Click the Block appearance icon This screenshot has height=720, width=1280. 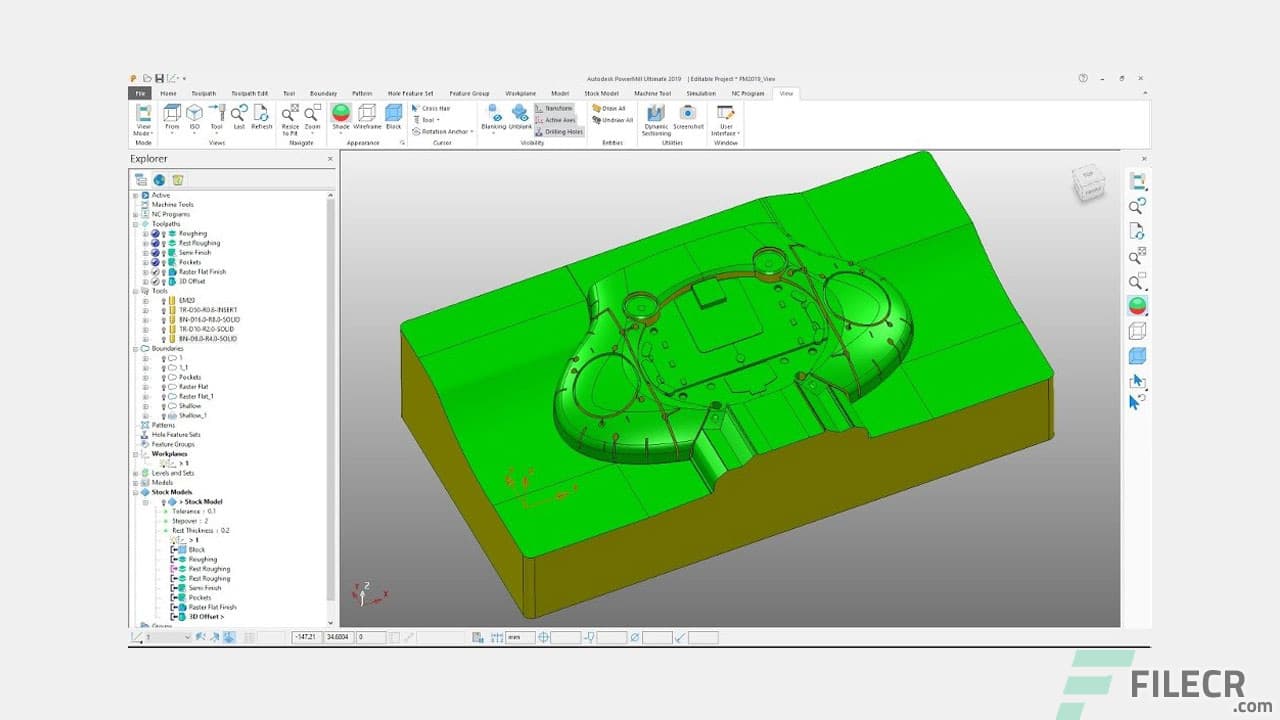point(392,114)
